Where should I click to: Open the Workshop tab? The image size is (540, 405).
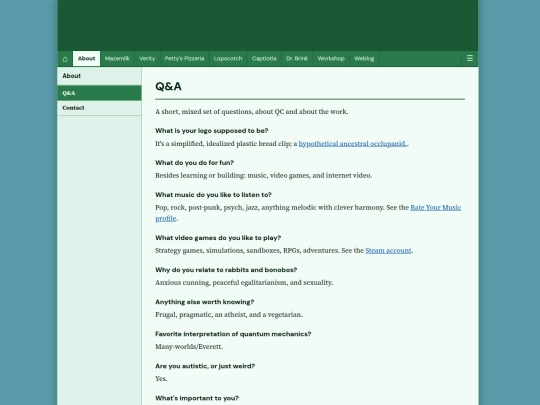[x=331, y=59]
